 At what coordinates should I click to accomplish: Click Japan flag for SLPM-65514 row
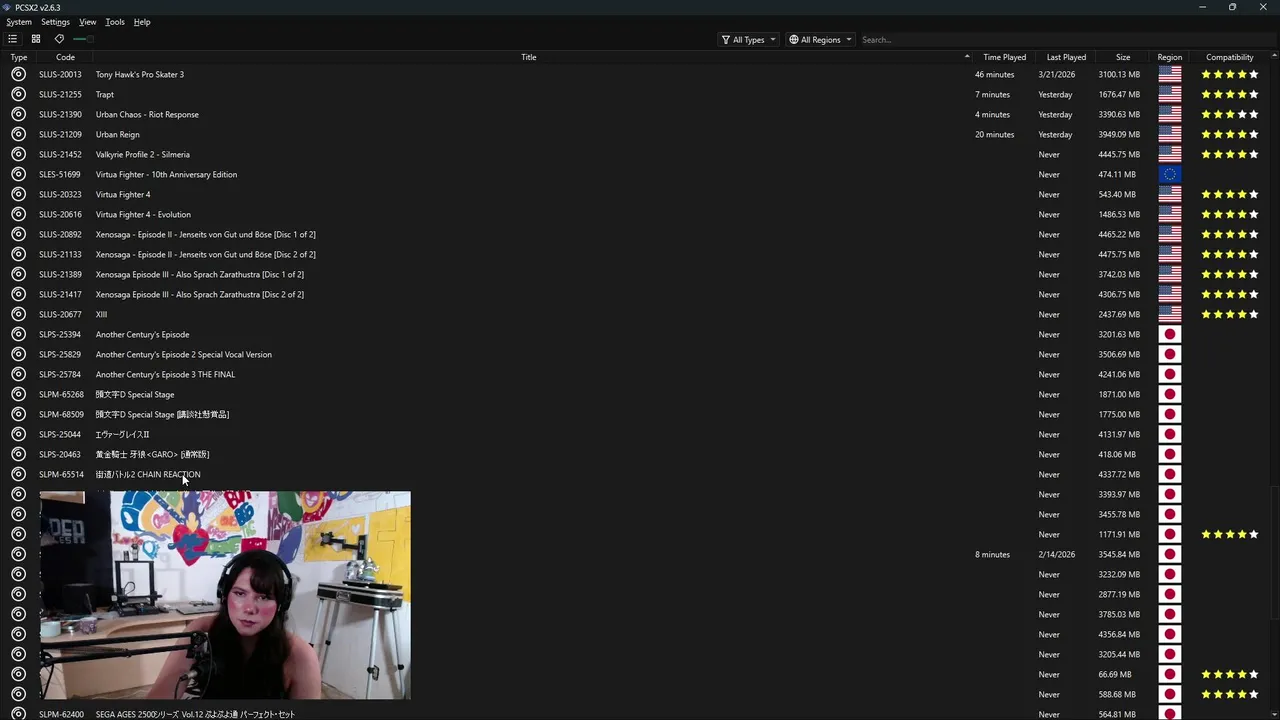point(1170,474)
